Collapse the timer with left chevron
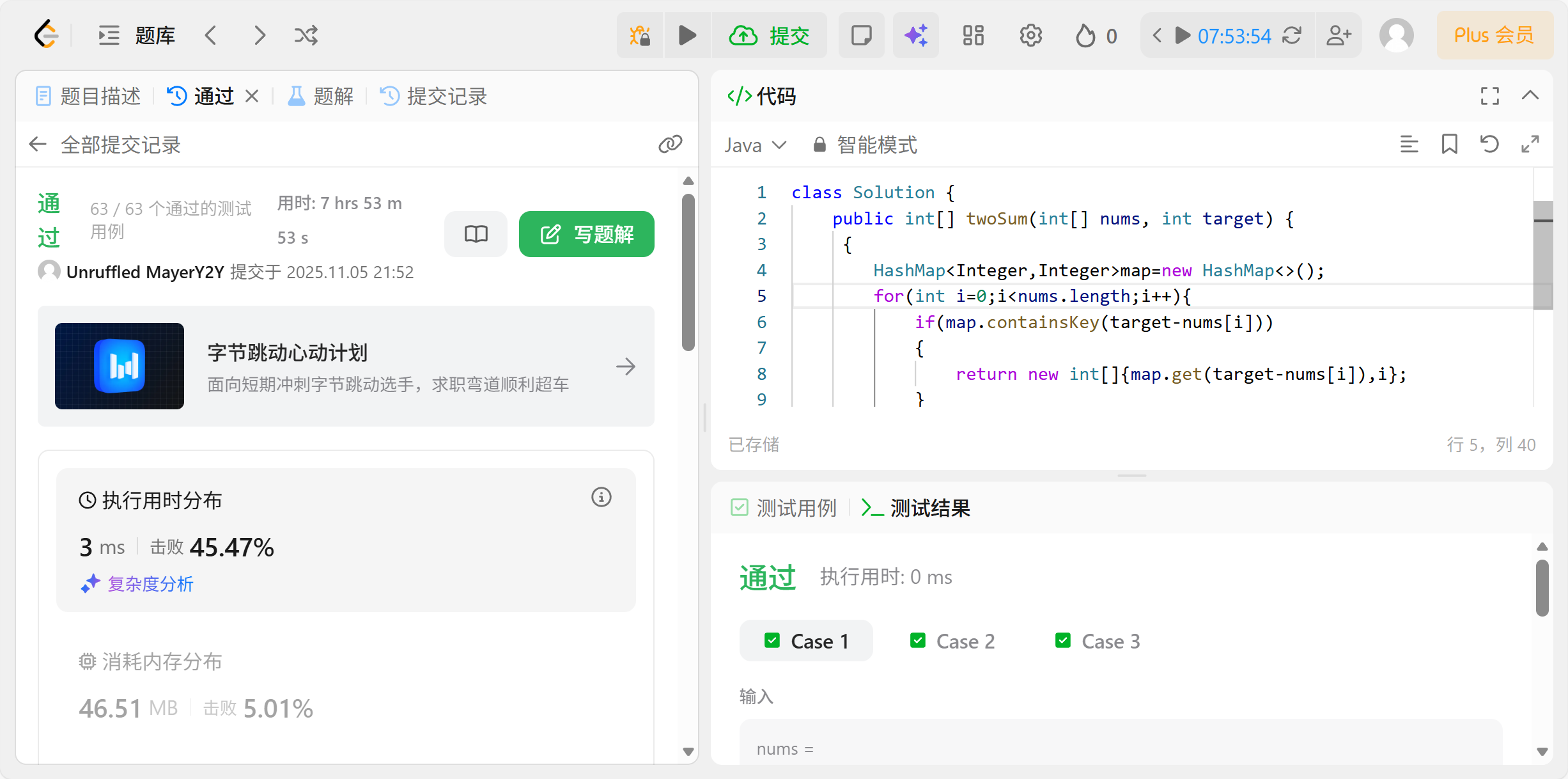Image resolution: width=1568 pixels, height=779 pixels. pos(1156,35)
